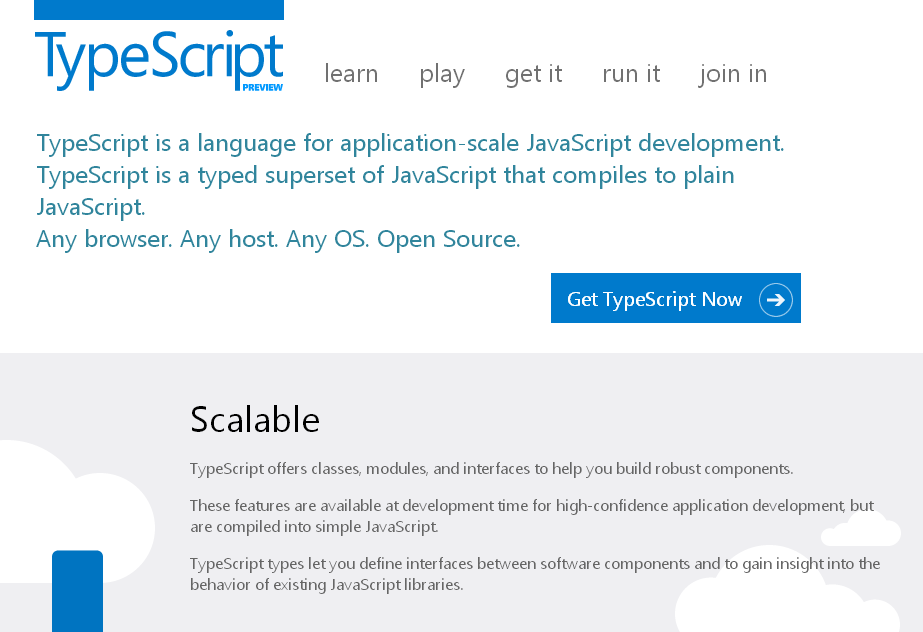
Task: Click the circled arrow icon in the button
Action: pyautogui.click(x=775, y=299)
